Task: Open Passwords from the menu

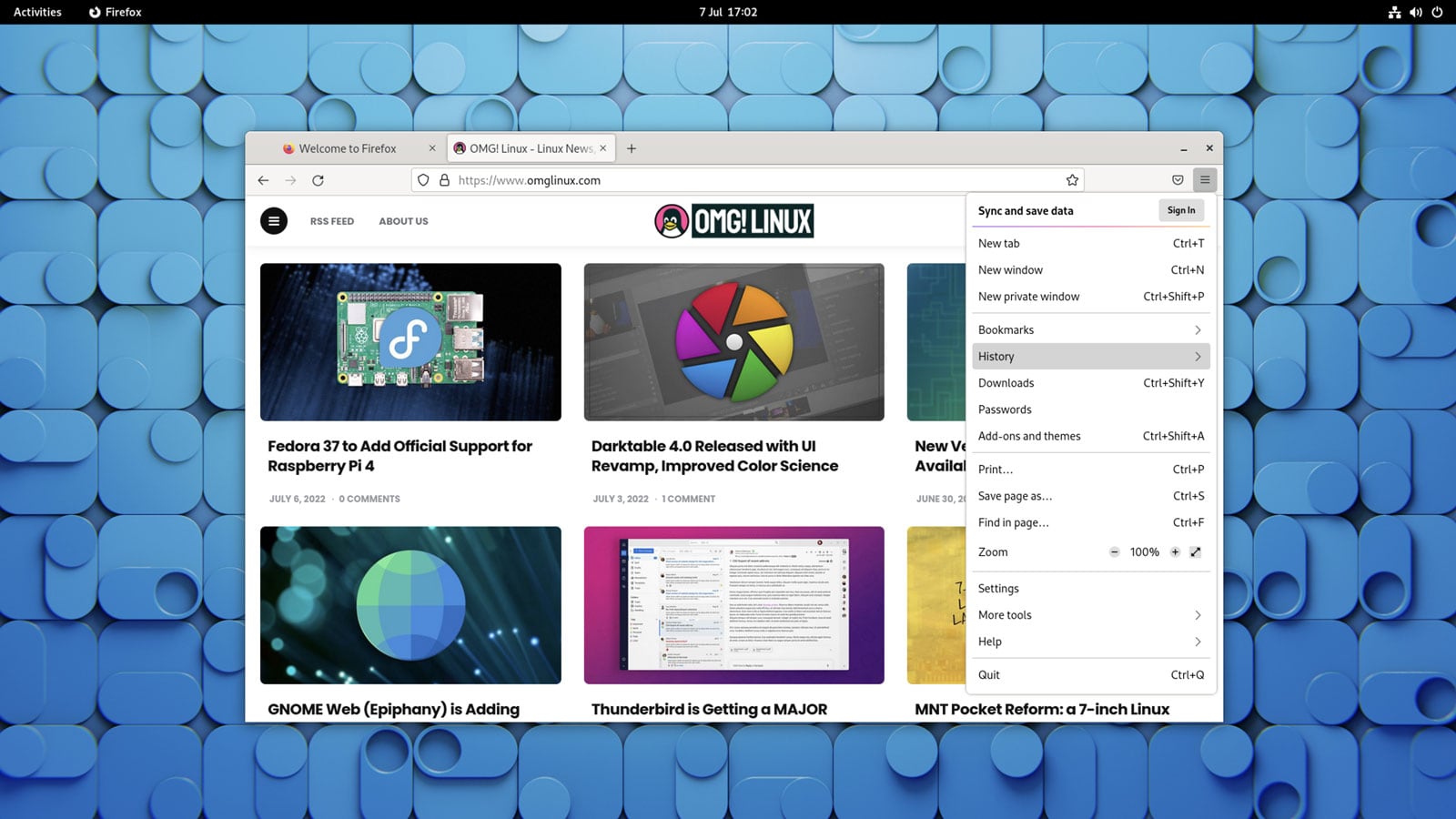Action: tap(1091, 409)
